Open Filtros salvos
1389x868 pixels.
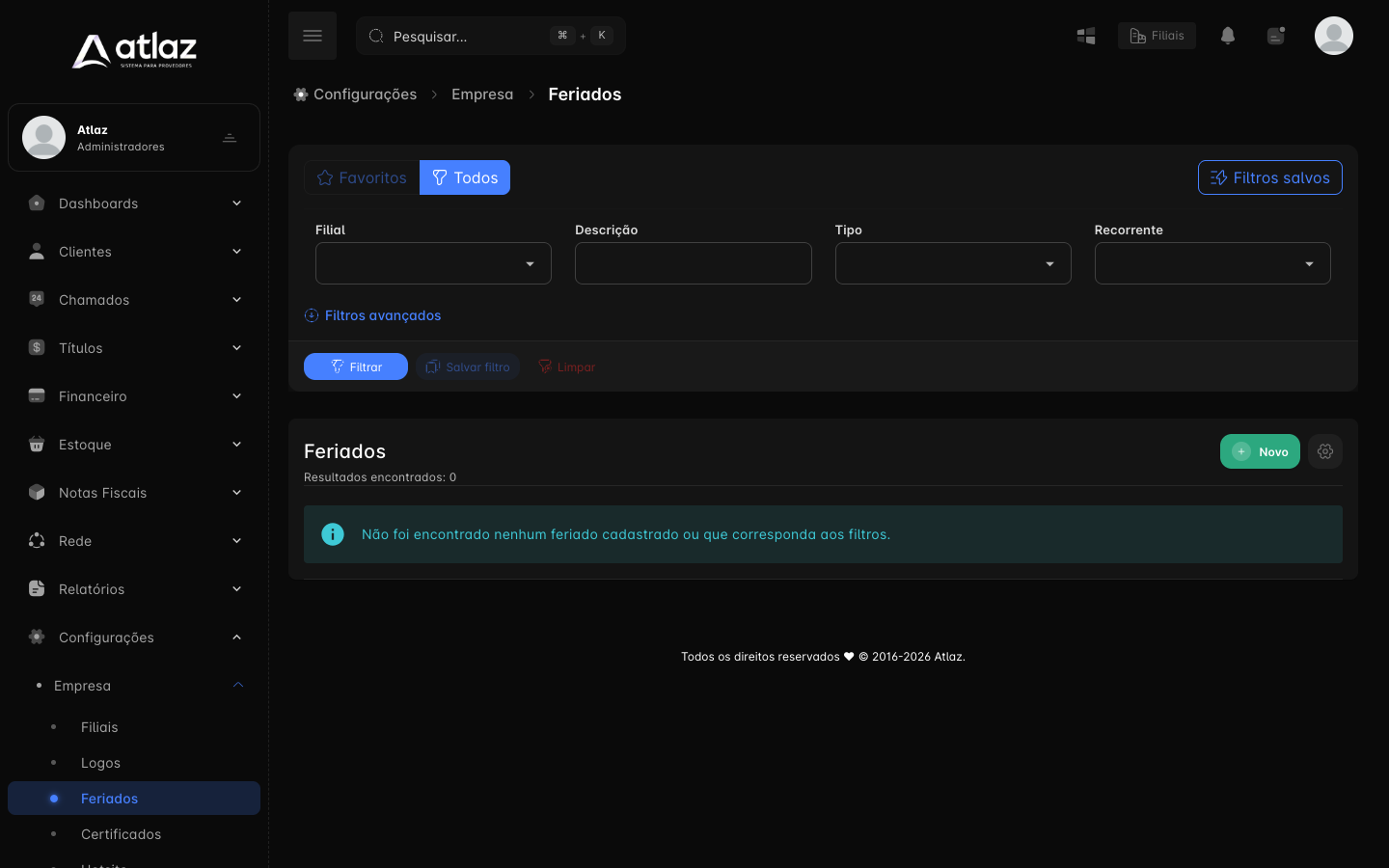coord(1270,177)
